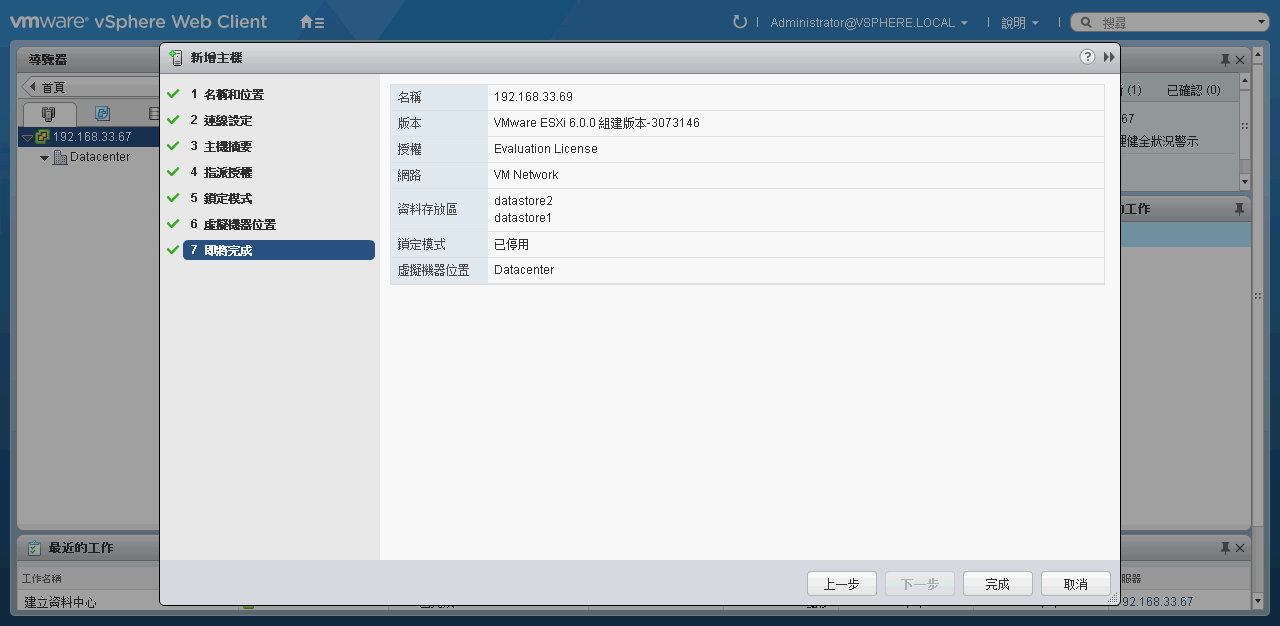Click 取消 to cancel the wizard
The height and width of the screenshot is (626, 1280).
1076,584
